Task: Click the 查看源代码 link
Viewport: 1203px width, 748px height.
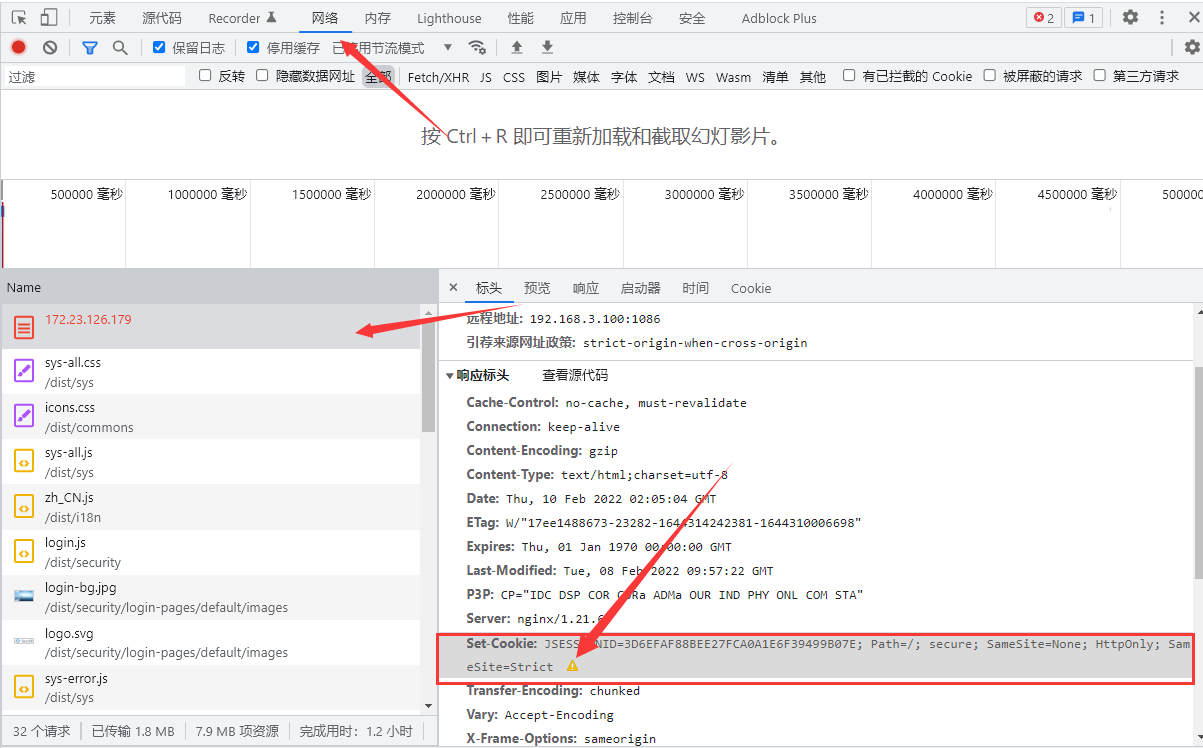Action: point(575,375)
